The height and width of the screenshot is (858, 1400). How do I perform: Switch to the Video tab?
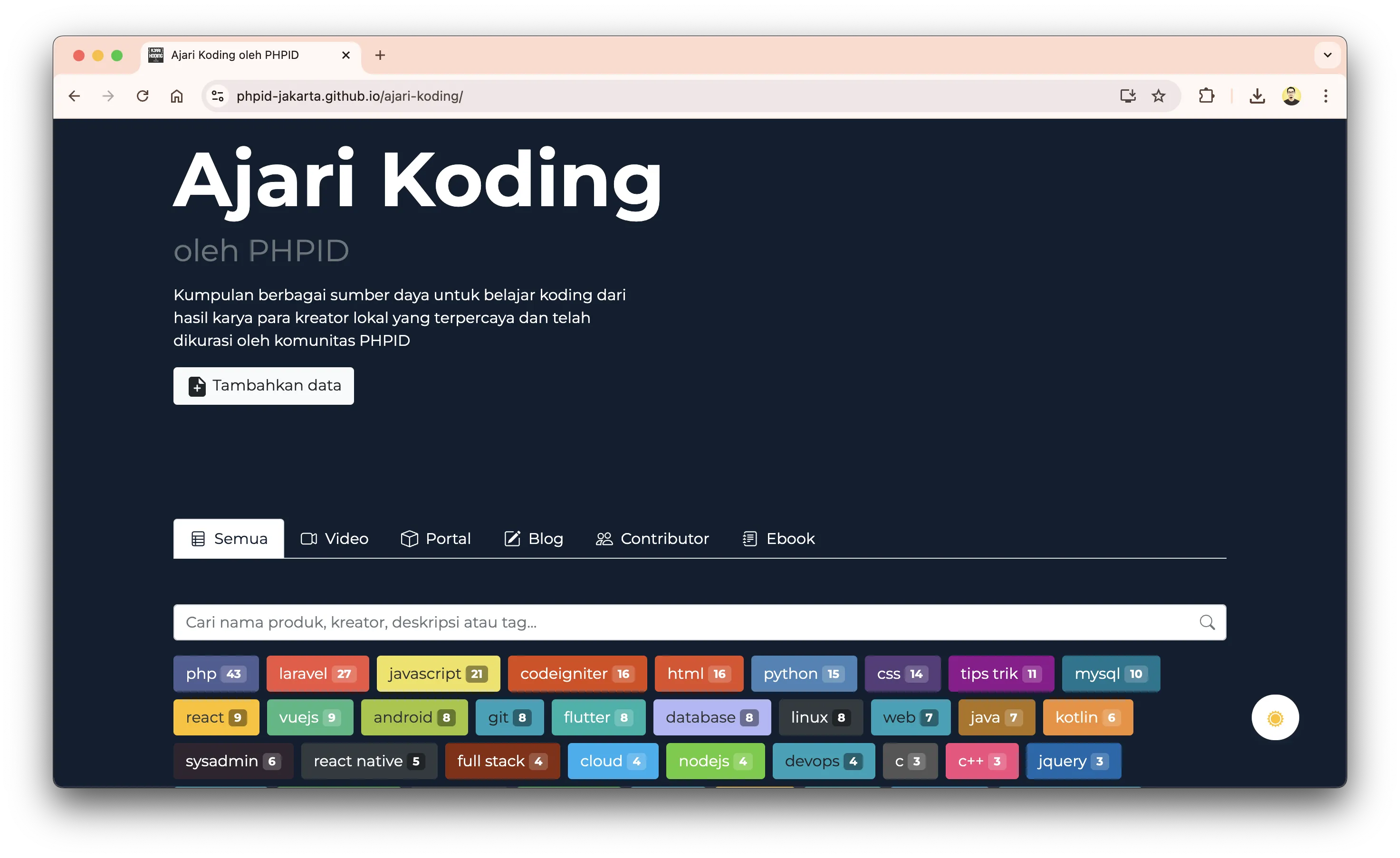coord(334,538)
